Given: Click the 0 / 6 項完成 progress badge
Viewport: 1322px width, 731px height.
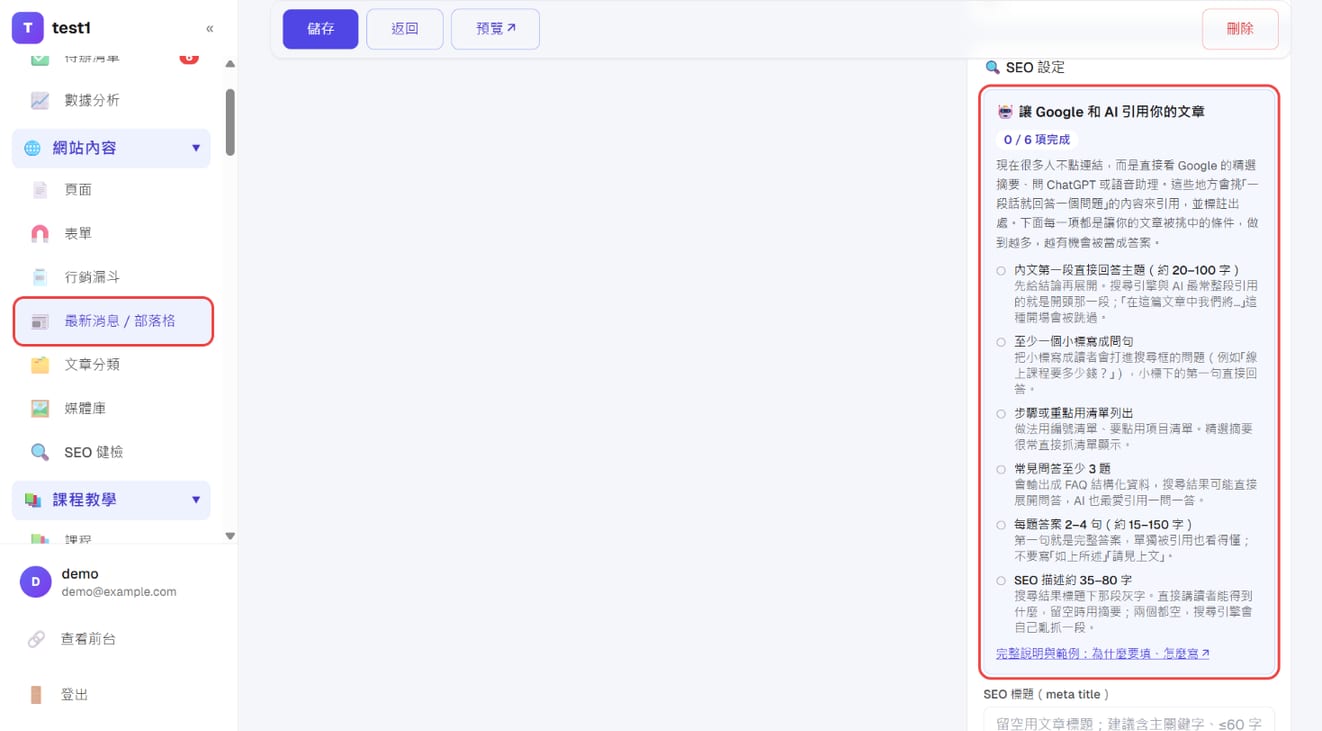Looking at the screenshot, I should 1036,140.
